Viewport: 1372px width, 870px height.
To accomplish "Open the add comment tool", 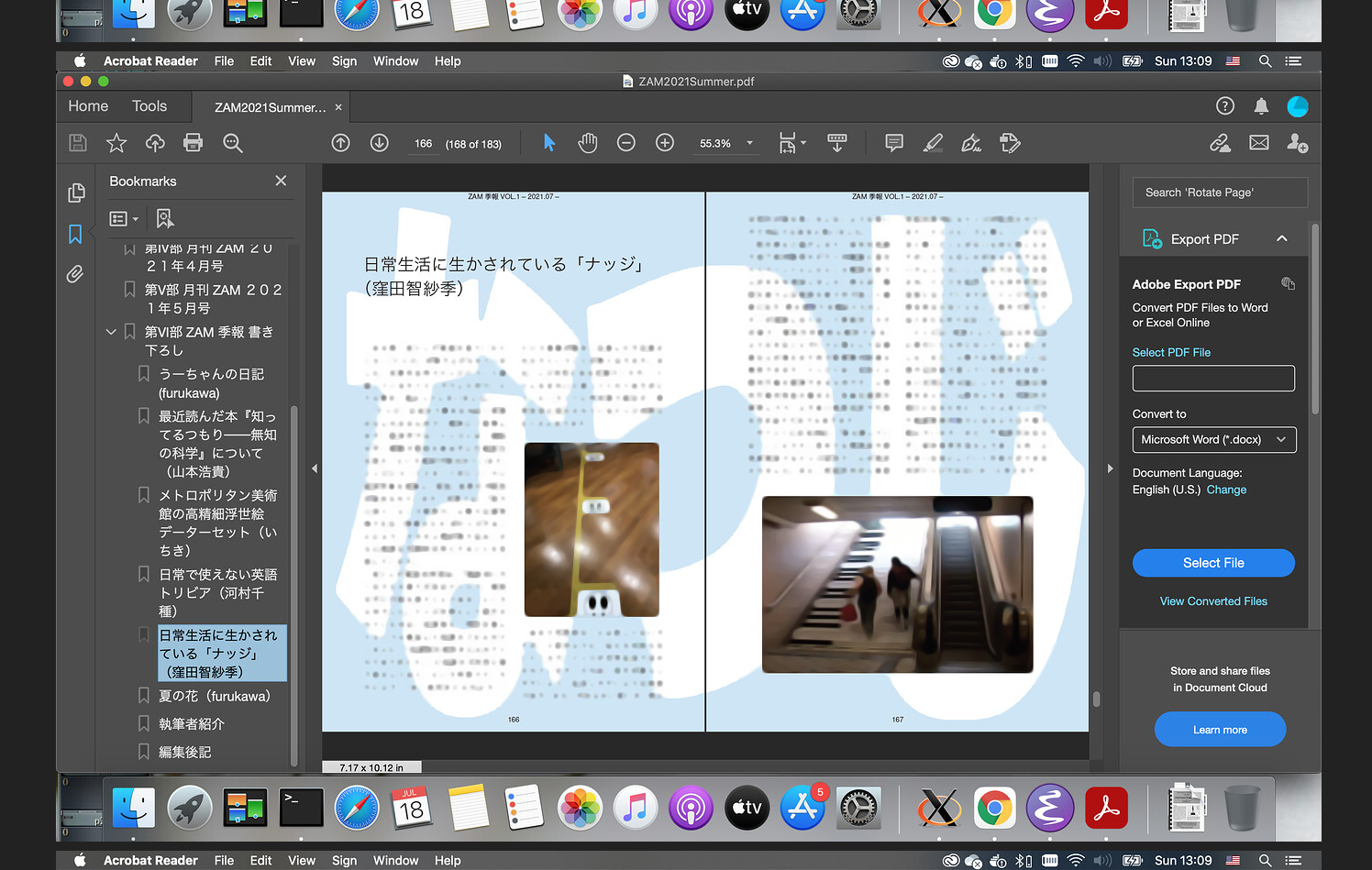I will (894, 143).
